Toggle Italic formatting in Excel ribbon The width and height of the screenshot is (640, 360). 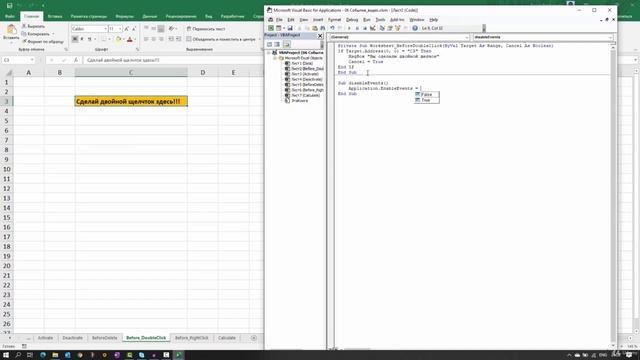coord(82,39)
